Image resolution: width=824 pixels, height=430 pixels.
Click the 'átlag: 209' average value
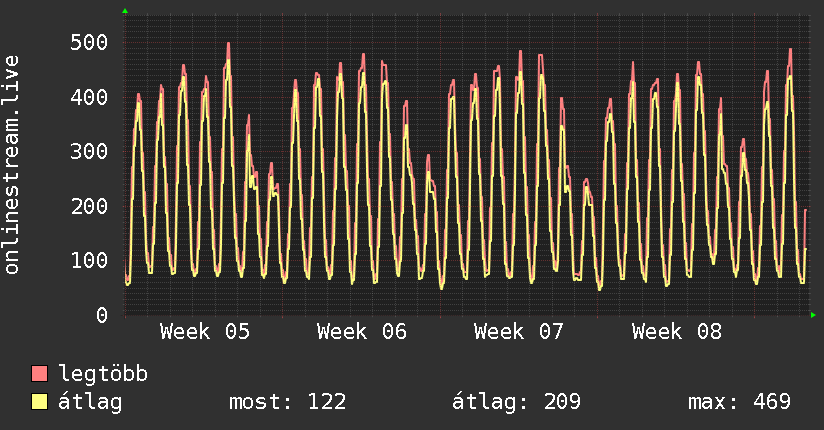click(x=516, y=402)
